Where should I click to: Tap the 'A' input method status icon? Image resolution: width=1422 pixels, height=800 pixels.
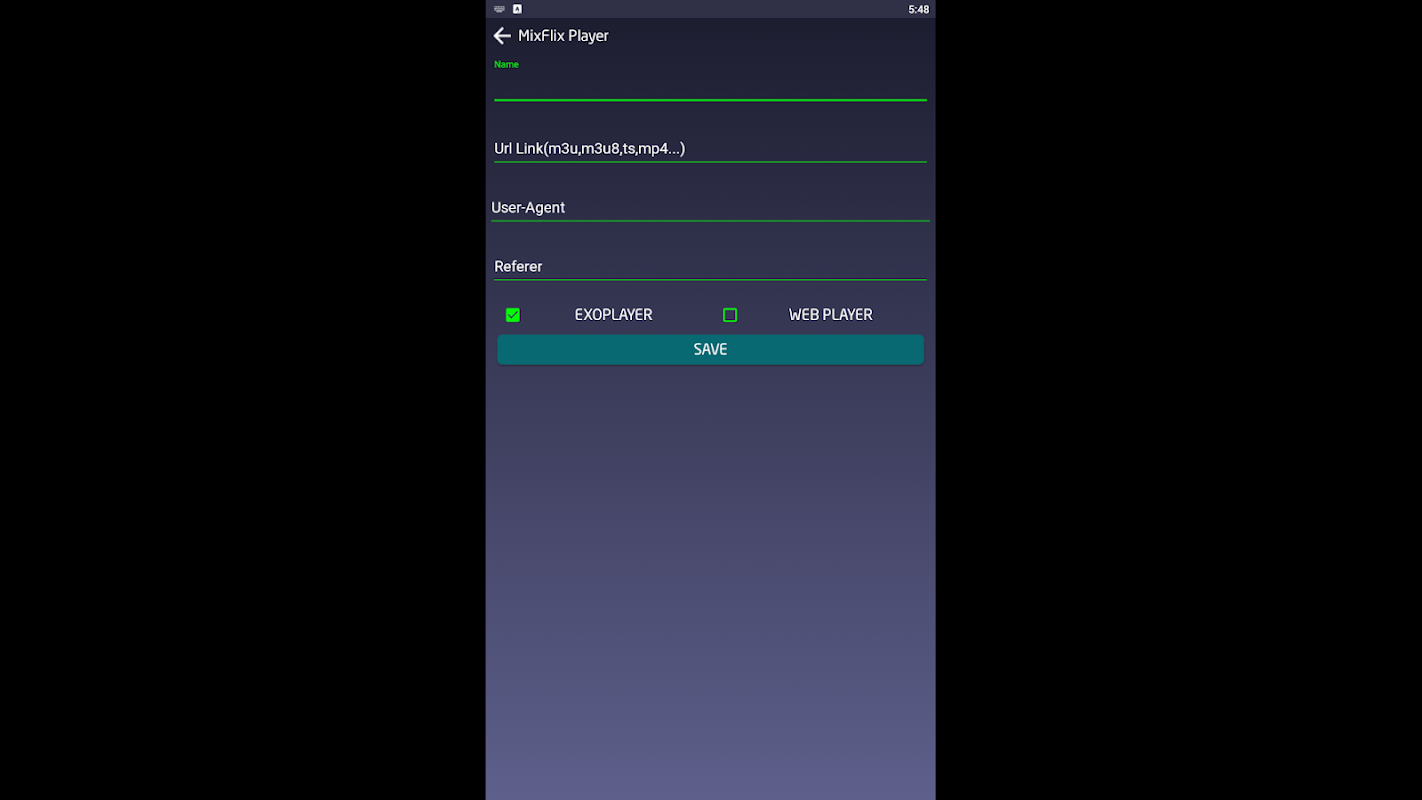click(x=517, y=9)
